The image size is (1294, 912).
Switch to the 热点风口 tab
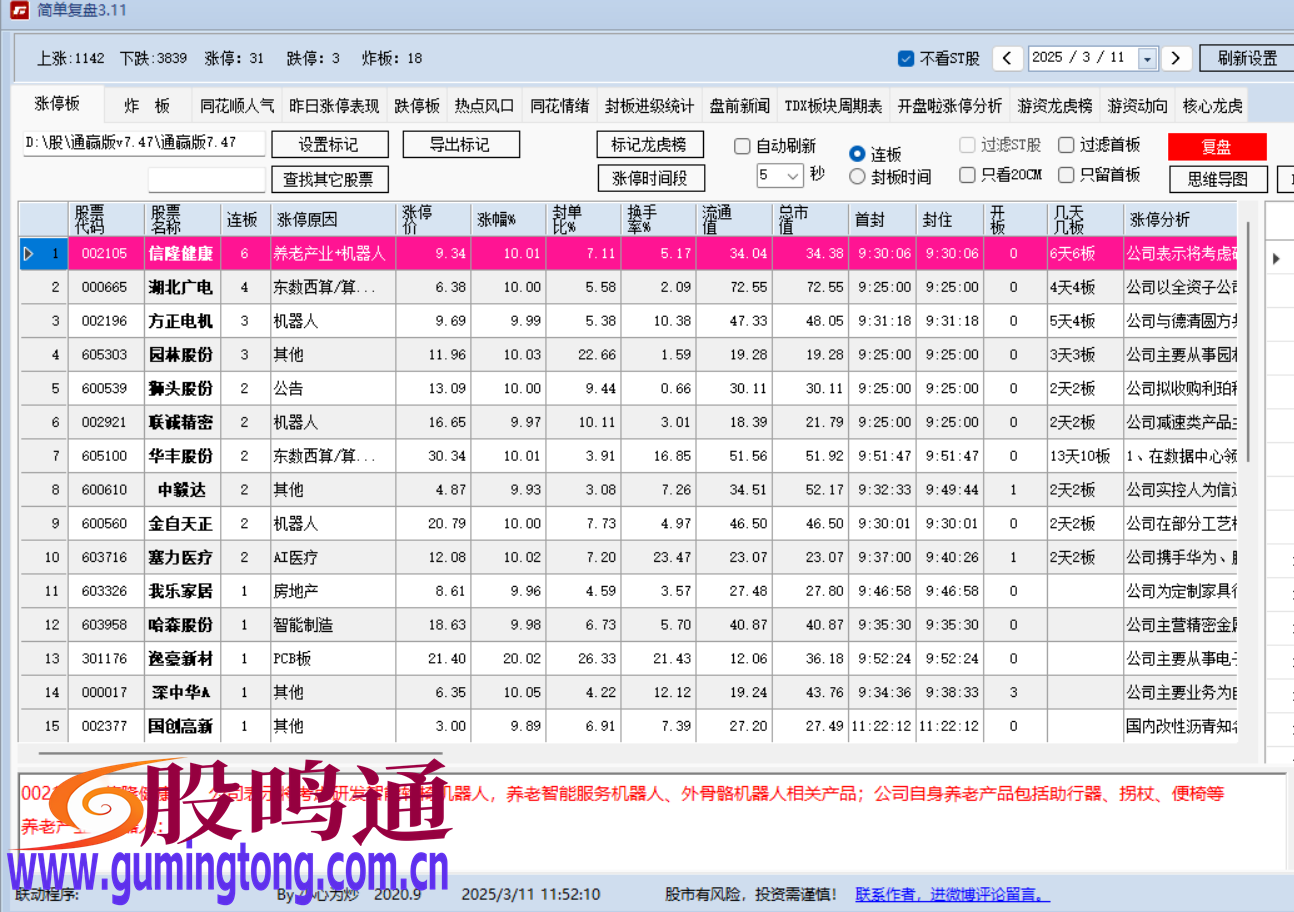point(483,103)
